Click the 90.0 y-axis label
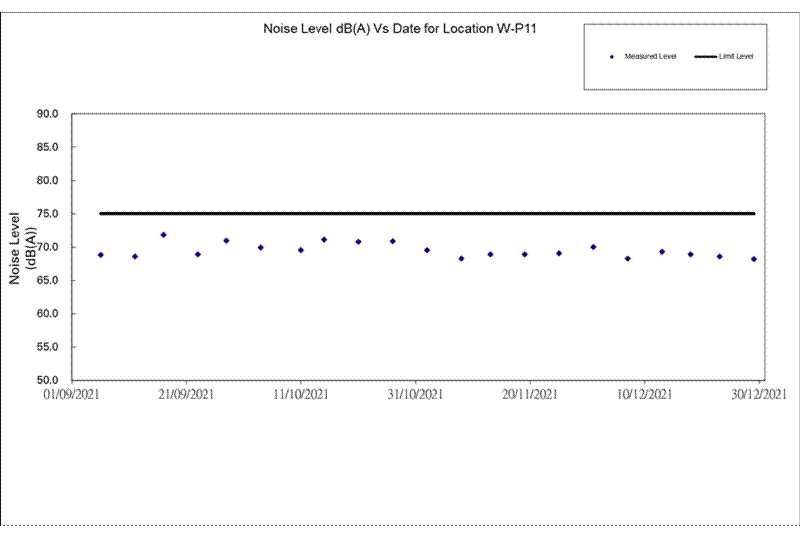This screenshot has width=803, height=540. [47, 114]
